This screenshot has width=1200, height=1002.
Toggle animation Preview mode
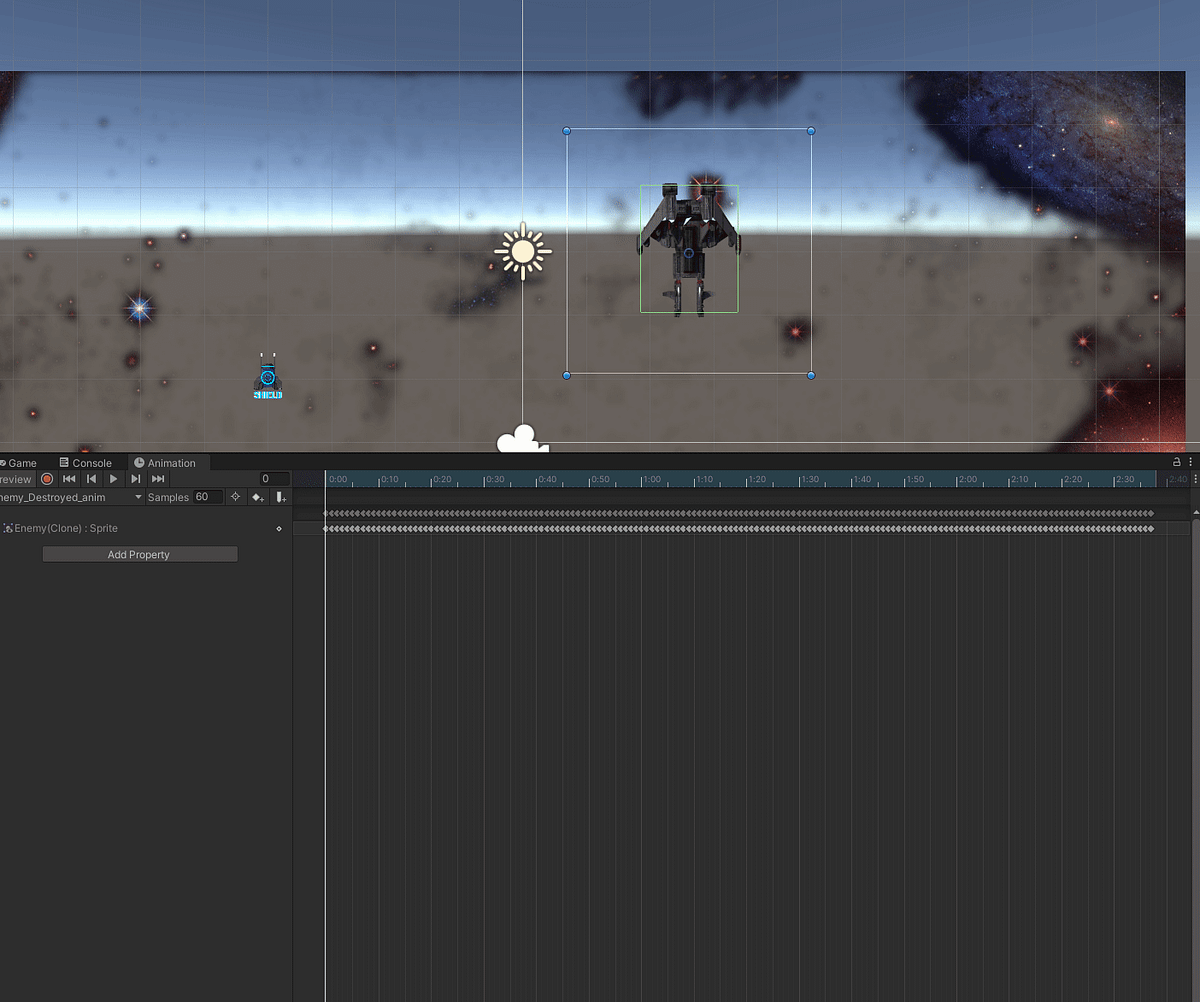coord(14,479)
